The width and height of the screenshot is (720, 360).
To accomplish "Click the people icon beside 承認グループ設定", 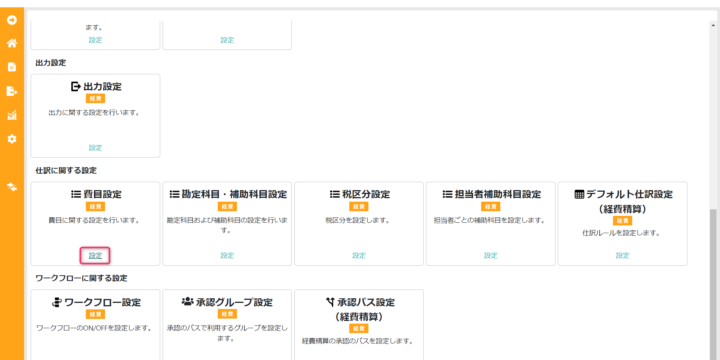I will coord(188,302).
